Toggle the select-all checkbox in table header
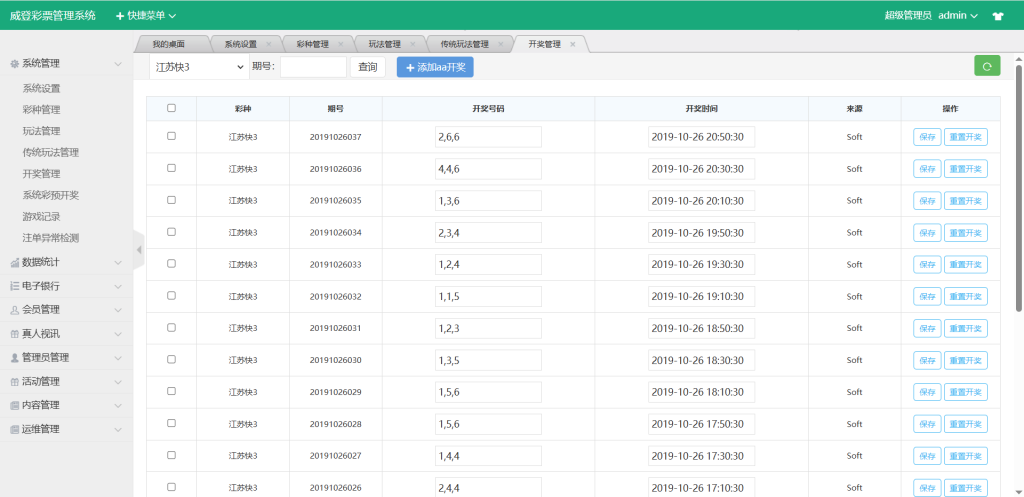1024x497 pixels. click(171, 108)
